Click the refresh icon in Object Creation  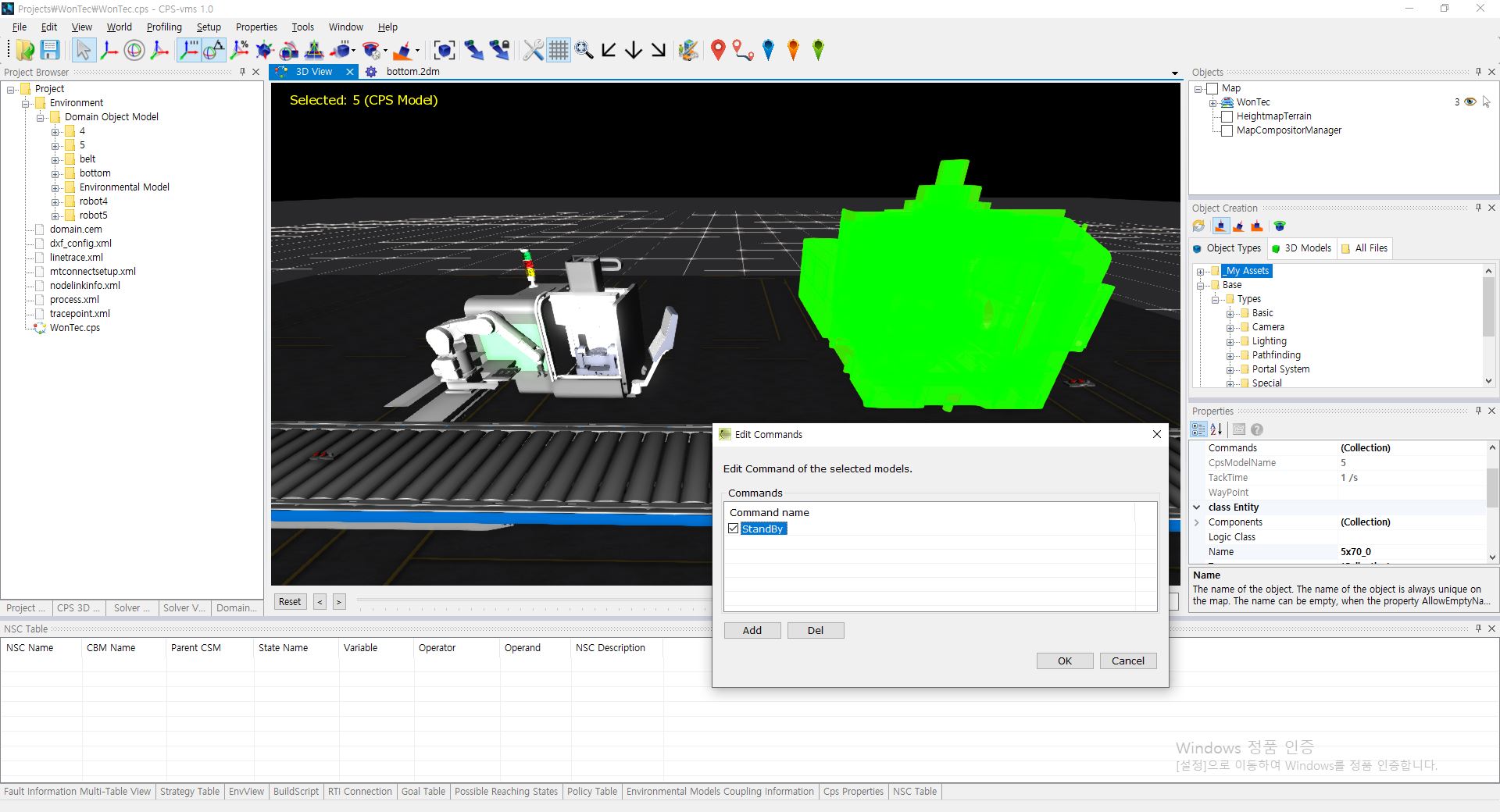[x=1199, y=226]
